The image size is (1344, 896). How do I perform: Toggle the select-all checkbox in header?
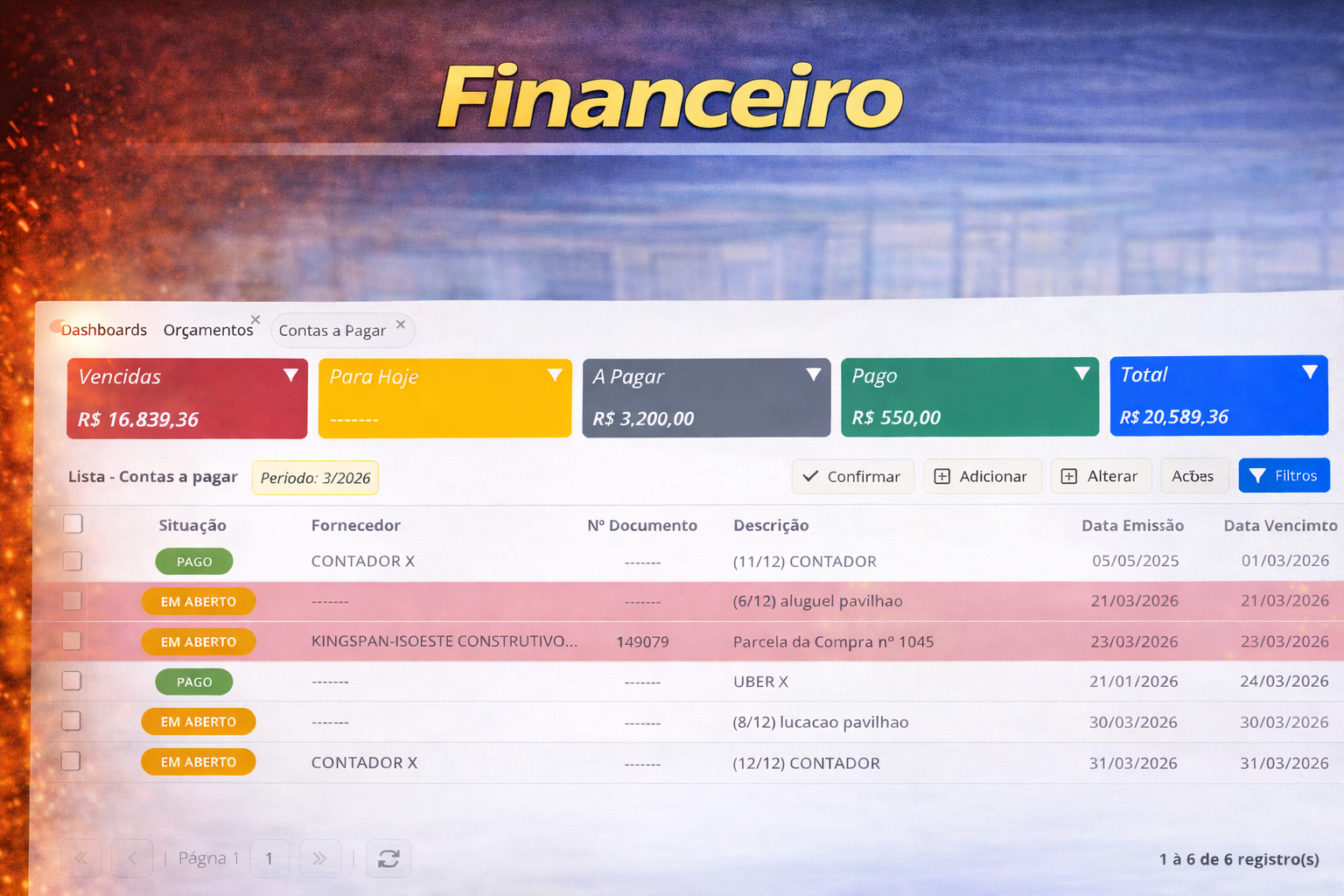coord(73,524)
